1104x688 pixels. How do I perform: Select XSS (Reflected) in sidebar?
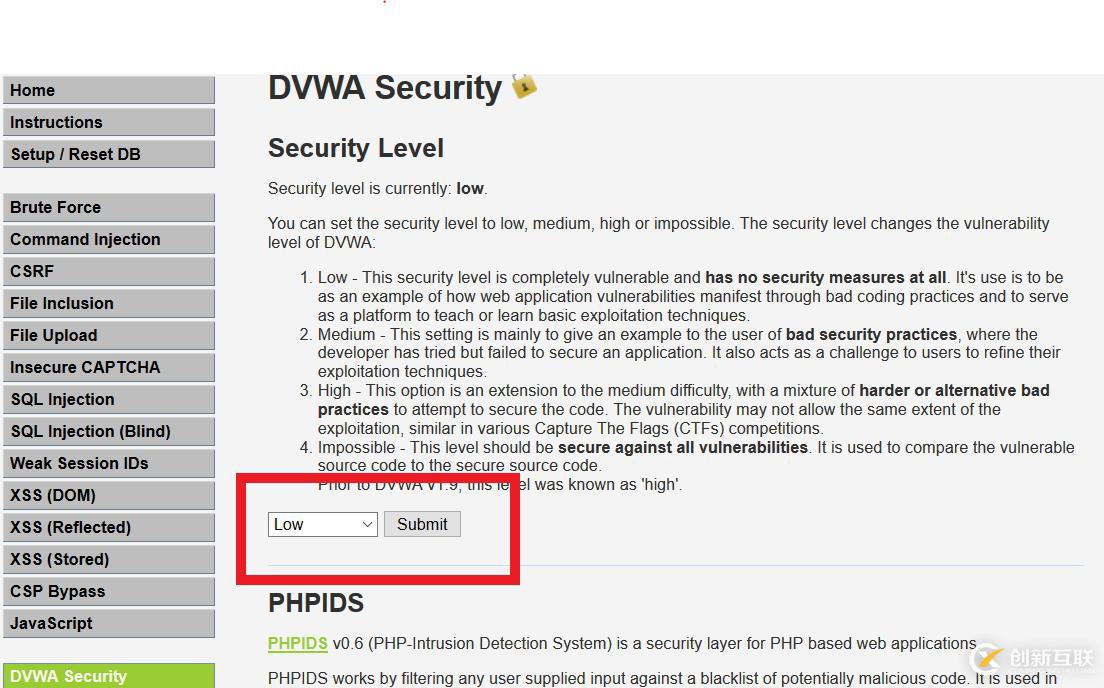point(108,527)
